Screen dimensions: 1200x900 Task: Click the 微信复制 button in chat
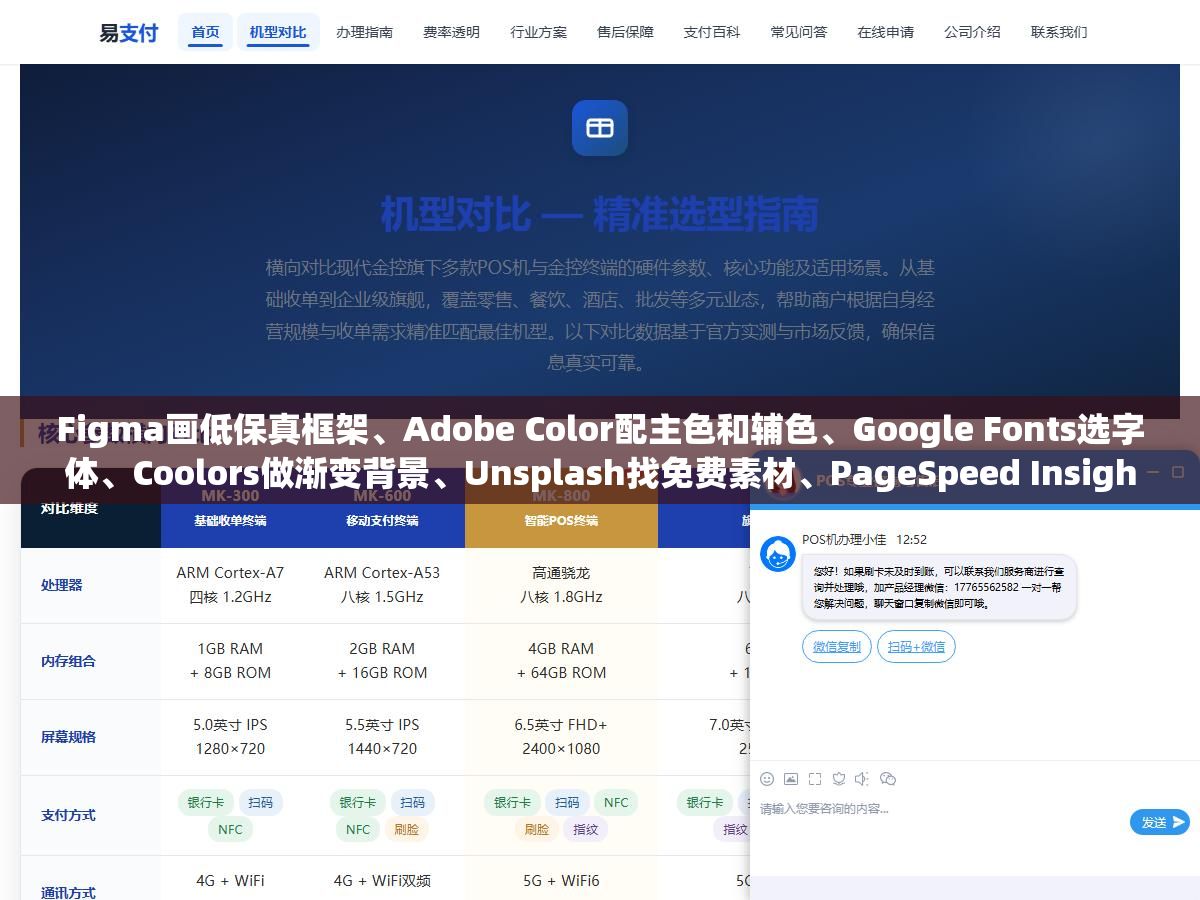pos(837,647)
